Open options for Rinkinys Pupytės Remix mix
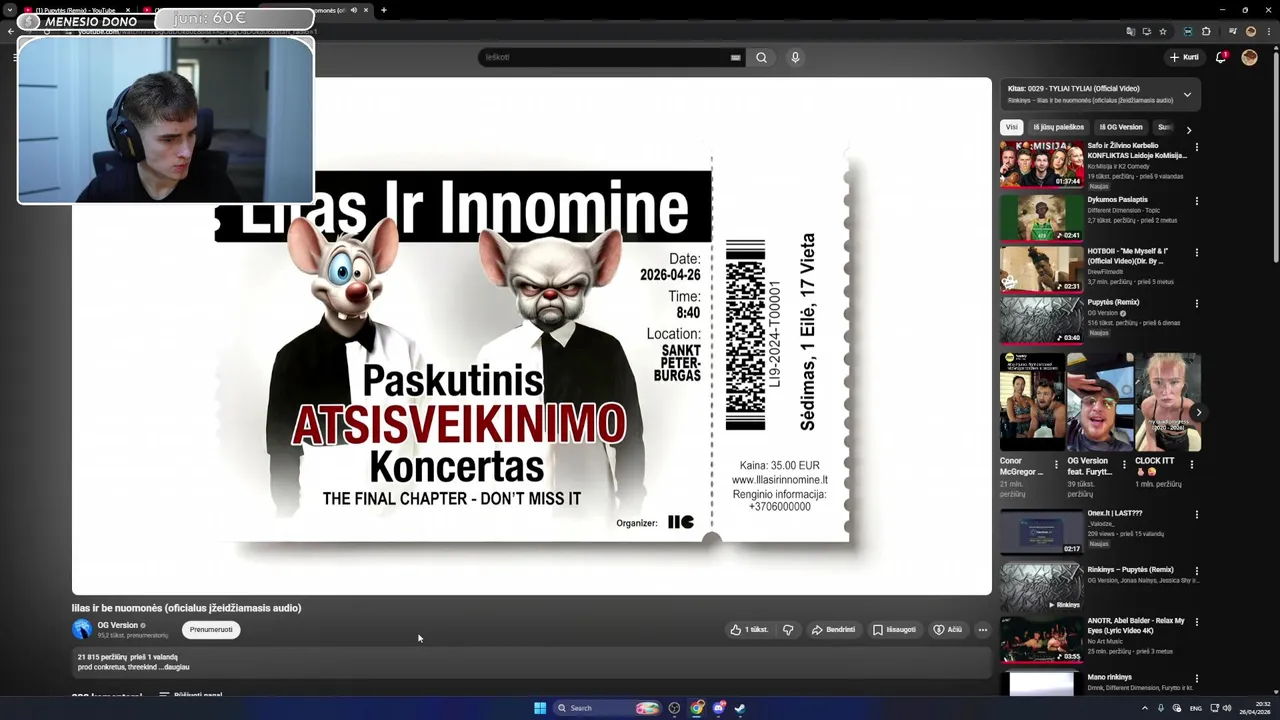1280x720 pixels. coord(1196,571)
